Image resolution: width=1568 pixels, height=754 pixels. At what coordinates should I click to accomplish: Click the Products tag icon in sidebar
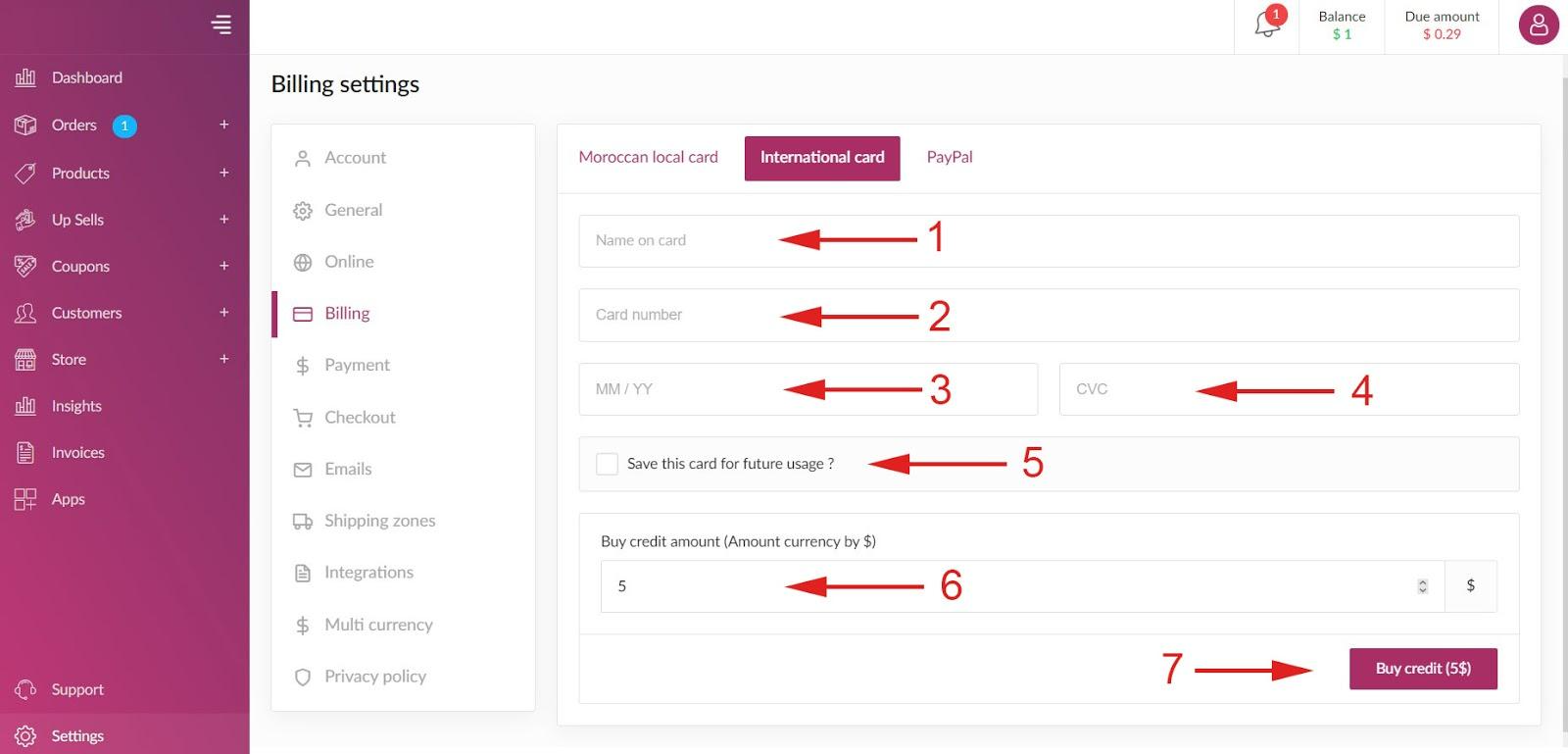[25, 174]
